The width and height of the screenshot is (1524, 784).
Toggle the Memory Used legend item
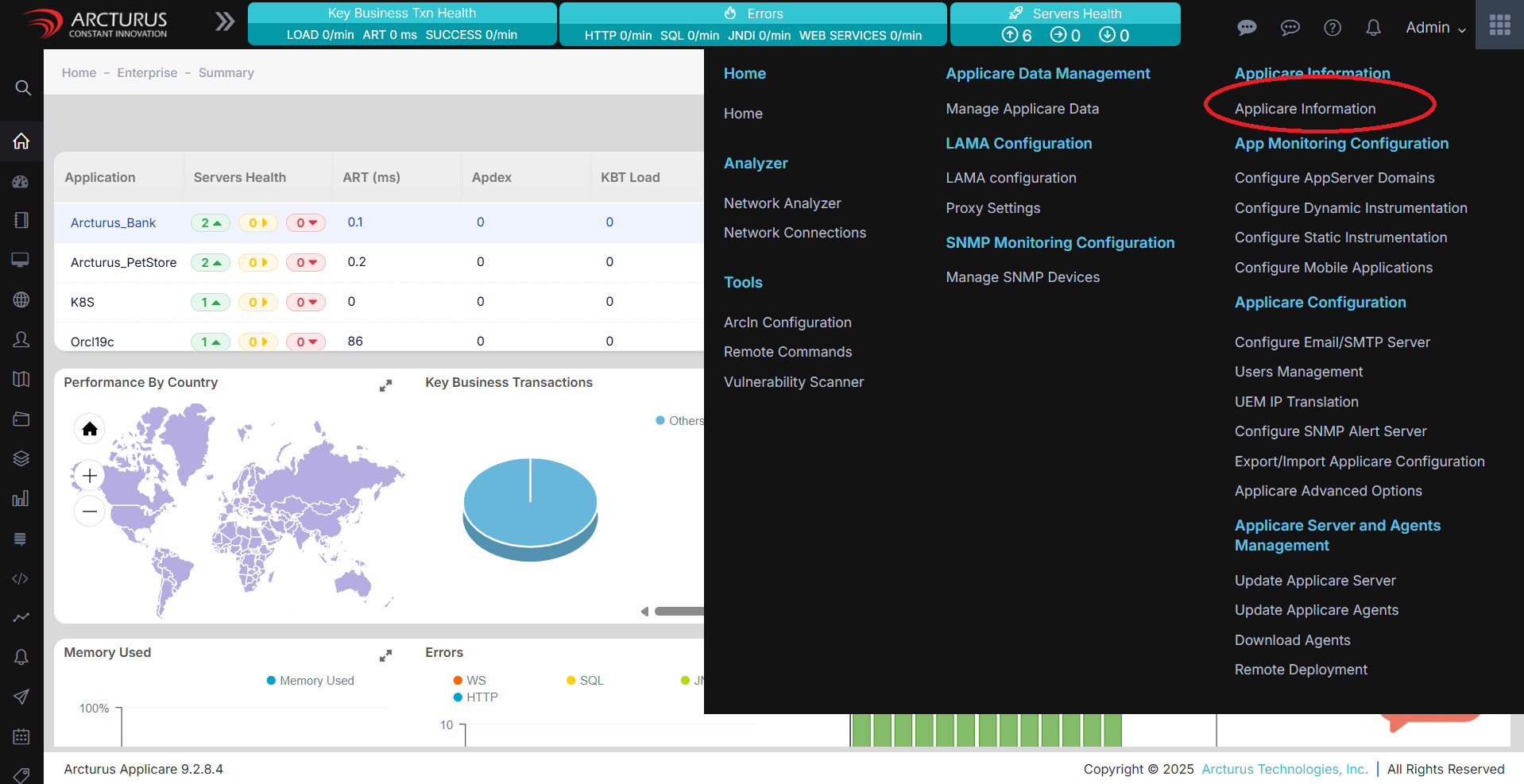click(310, 681)
